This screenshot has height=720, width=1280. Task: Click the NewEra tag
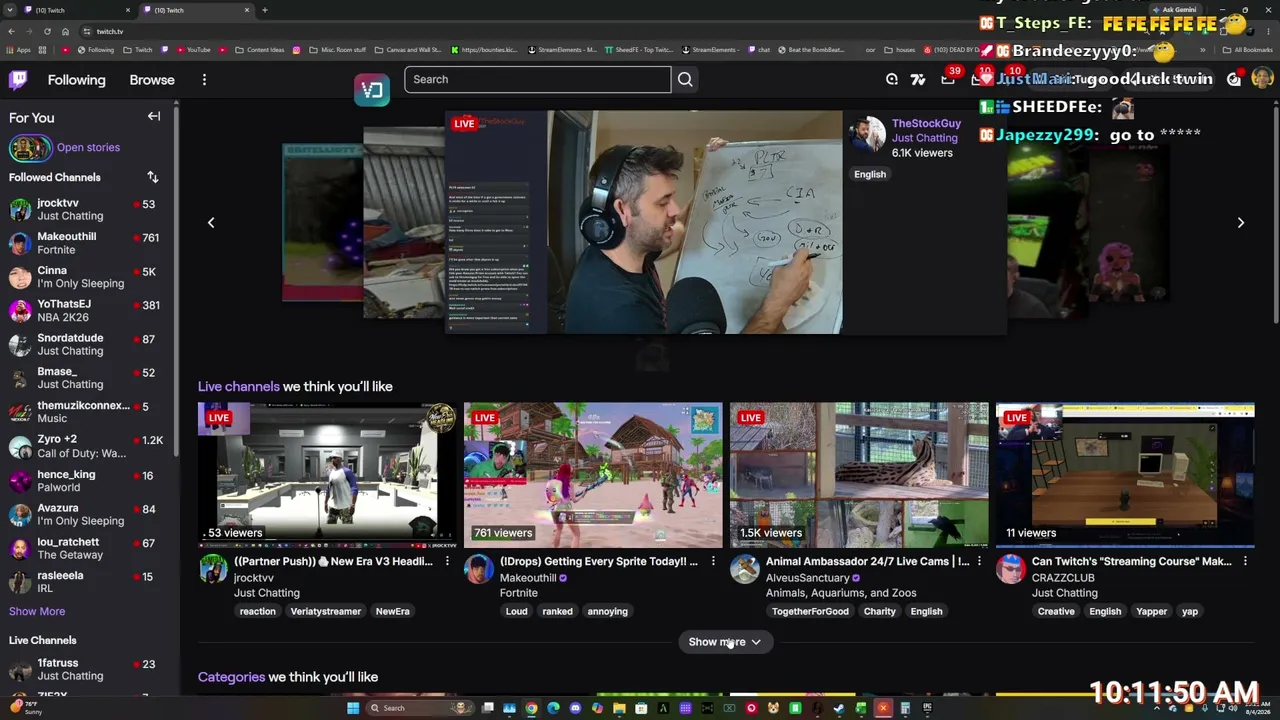click(392, 611)
